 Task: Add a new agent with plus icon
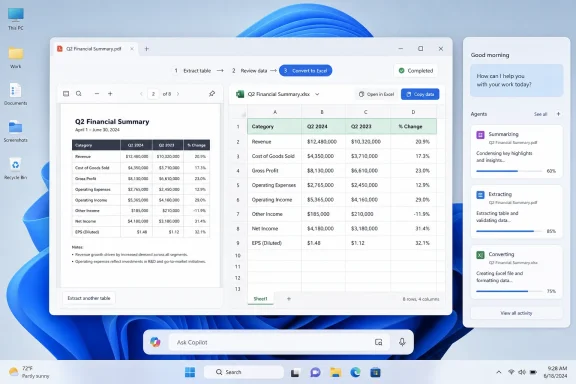pyautogui.click(x=558, y=114)
